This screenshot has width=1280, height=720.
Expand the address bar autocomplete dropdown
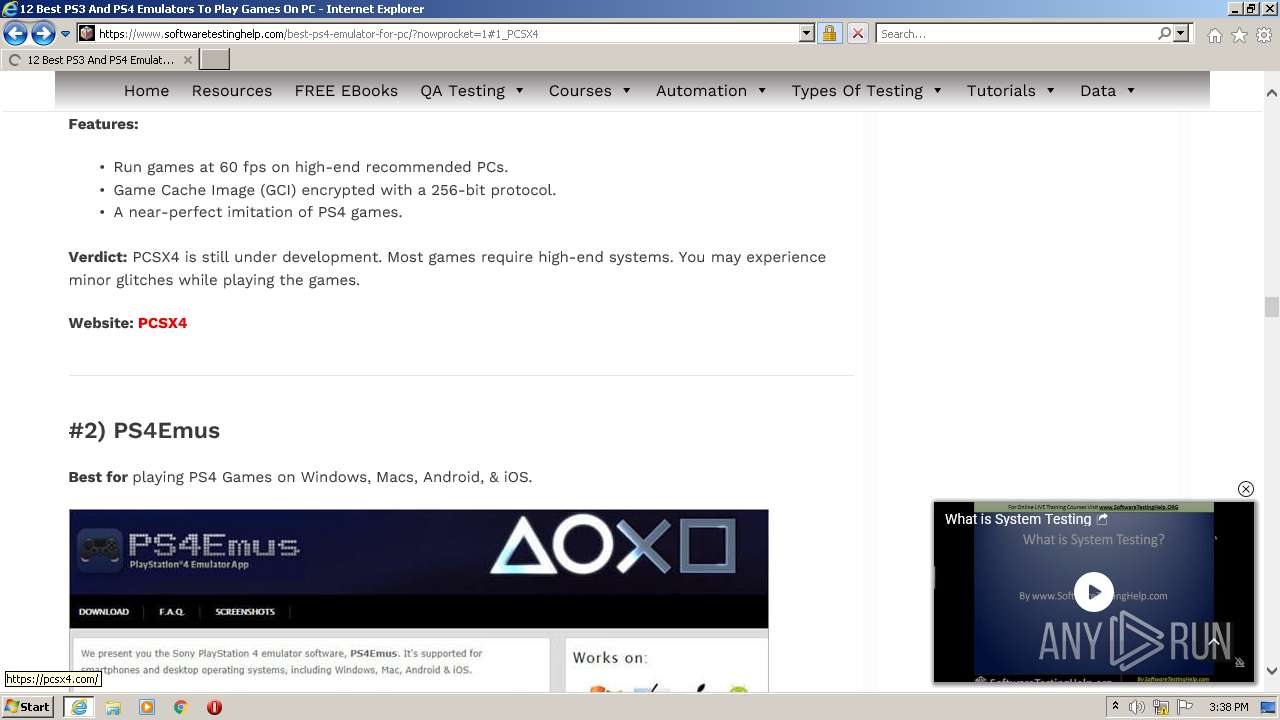[807, 33]
